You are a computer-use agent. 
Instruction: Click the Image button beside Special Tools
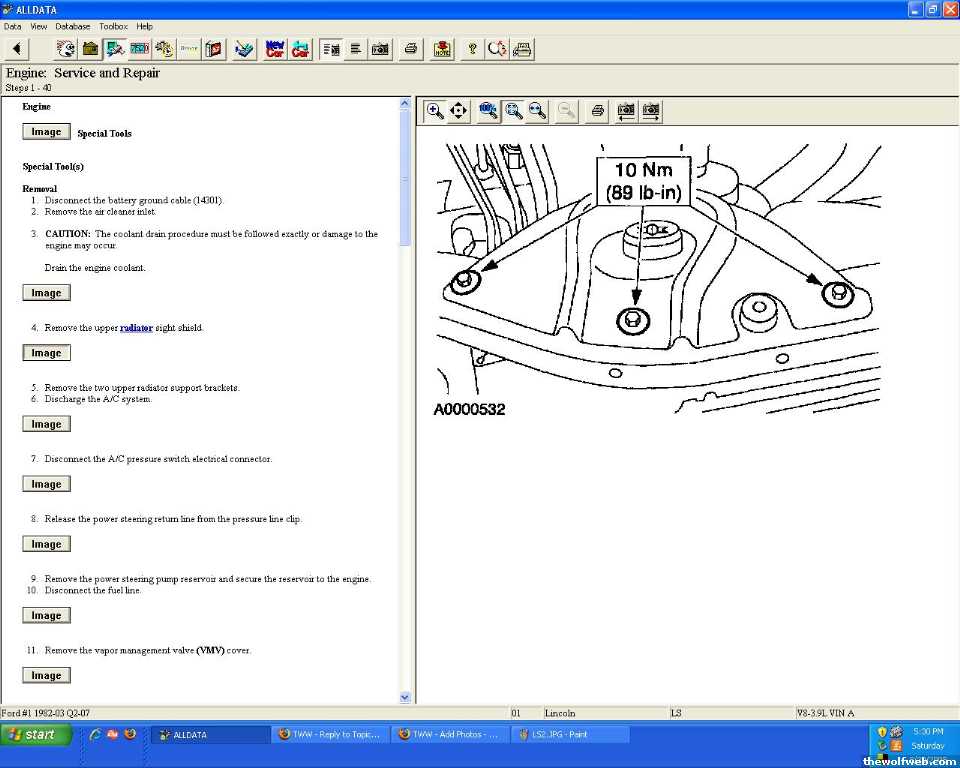point(46,132)
